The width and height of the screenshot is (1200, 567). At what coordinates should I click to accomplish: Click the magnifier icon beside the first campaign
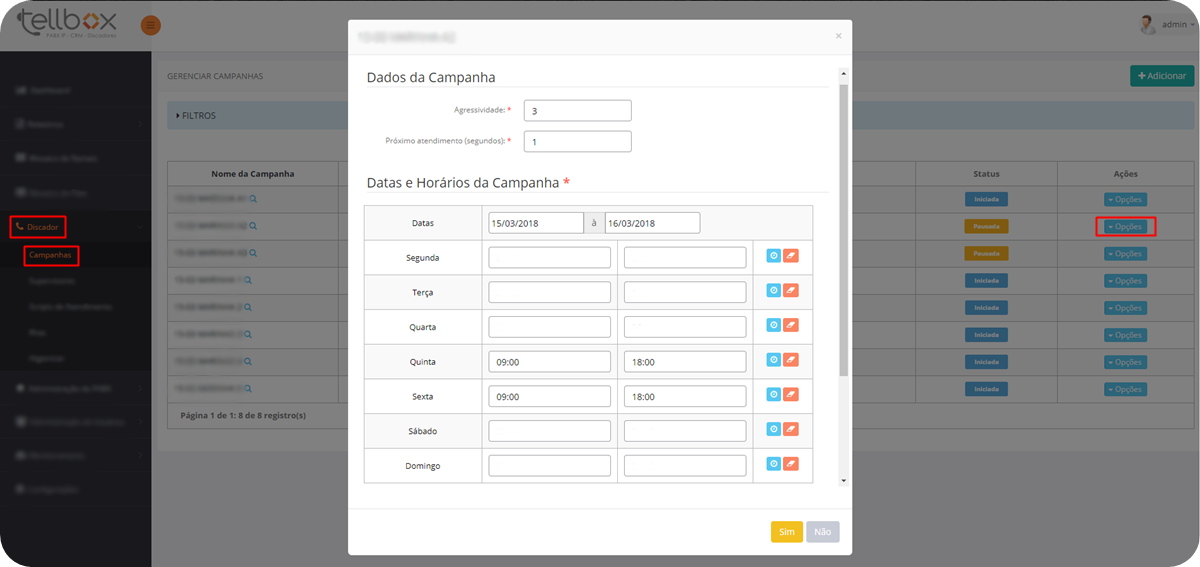pos(254,200)
